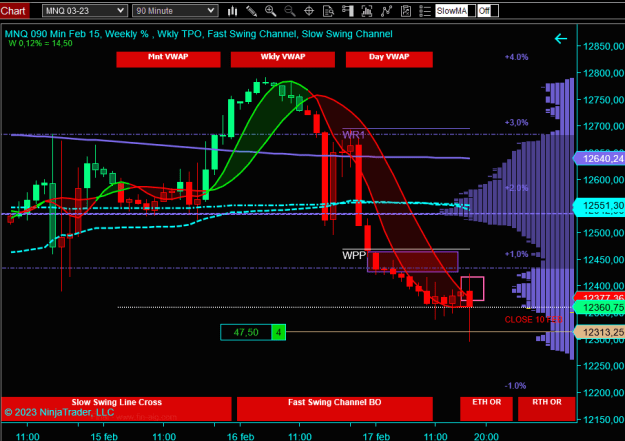Open the indicators line-graph icon
This screenshot has width=625, height=441.
(386, 11)
